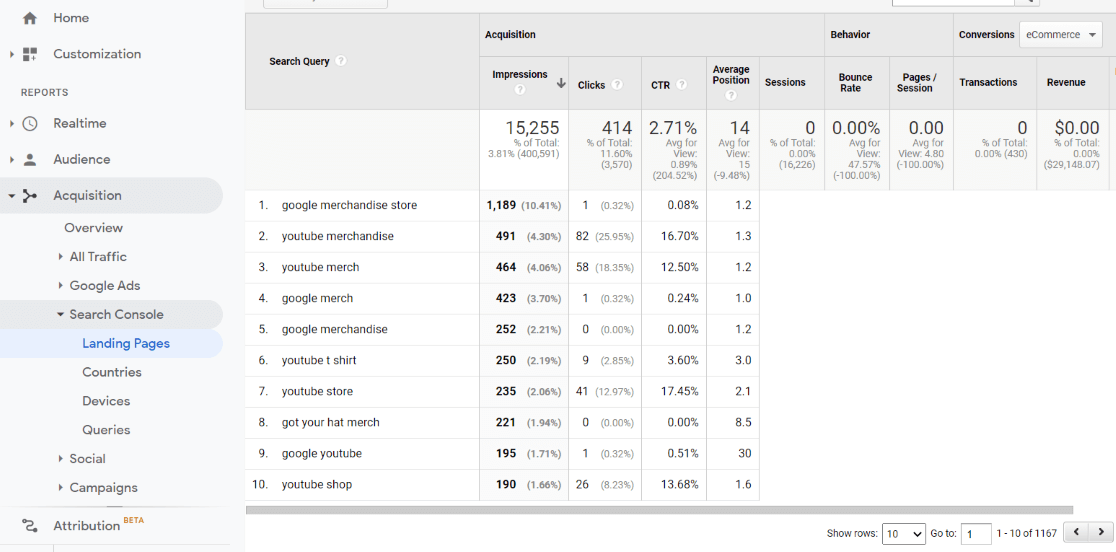Click 'youtube shop' query row
This screenshot has width=1116, height=552.
(x=317, y=484)
